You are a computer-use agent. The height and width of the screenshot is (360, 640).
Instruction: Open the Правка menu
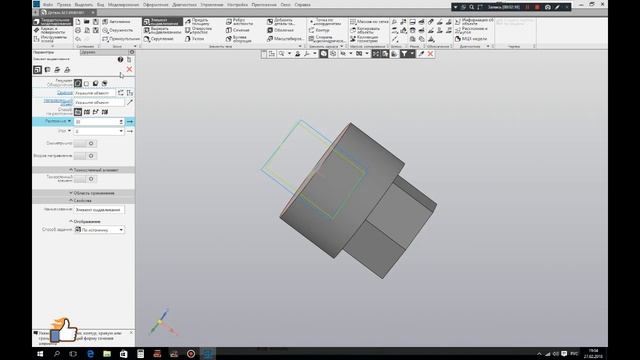64,4
